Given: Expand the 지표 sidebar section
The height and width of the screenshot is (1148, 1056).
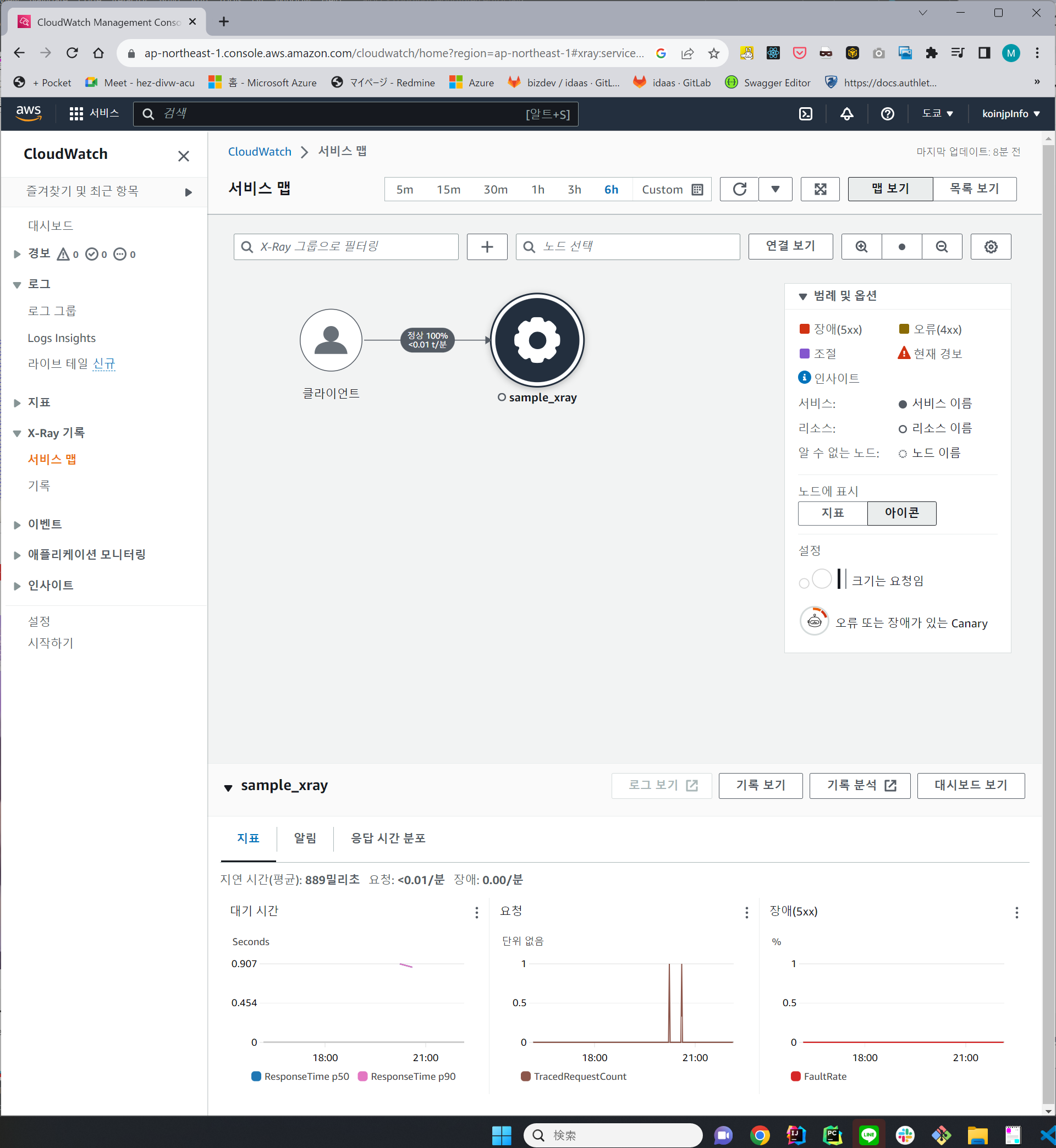Looking at the screenshot, I should click(x=17, y=402).
